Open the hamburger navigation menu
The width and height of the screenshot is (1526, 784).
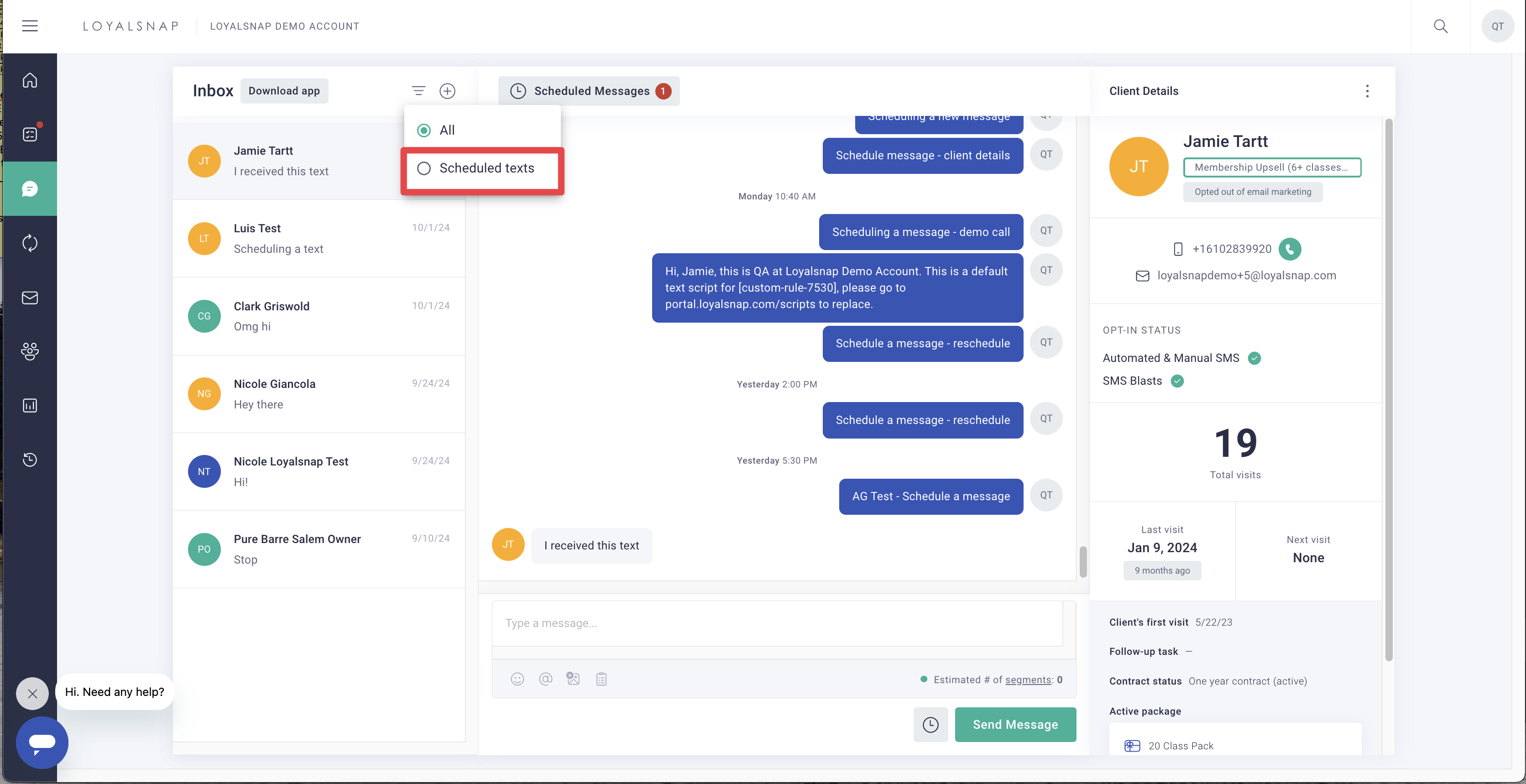pos(30,26)
